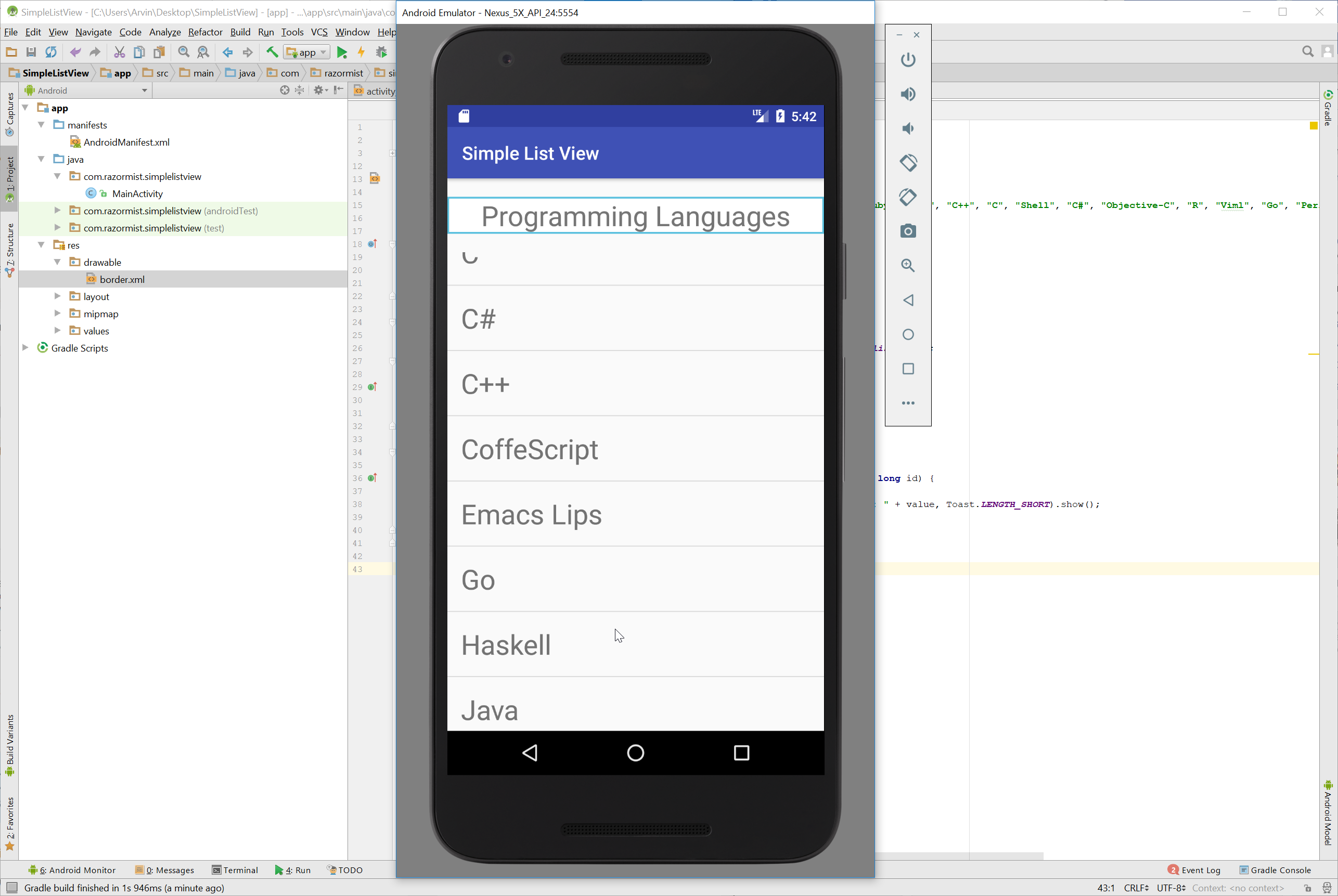This screenshot has width=1338, height=896.
Task: Collapse the manifests folder
Action: coord(41,125)
